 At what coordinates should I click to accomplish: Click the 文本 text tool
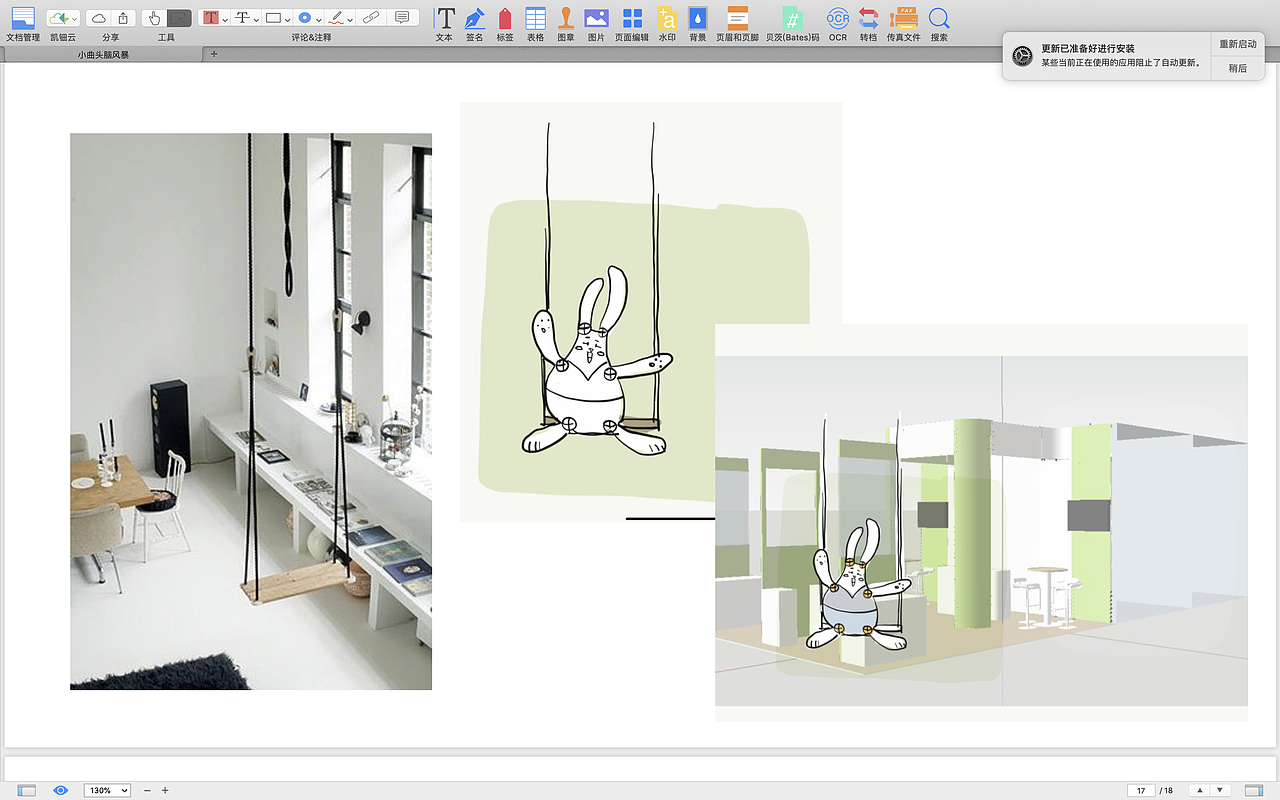[x=445, y=24]
